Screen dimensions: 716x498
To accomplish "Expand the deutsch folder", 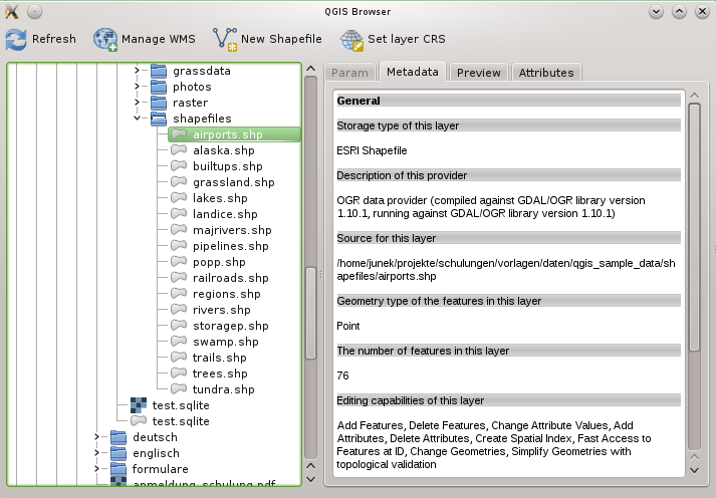I will pos(97,437).
